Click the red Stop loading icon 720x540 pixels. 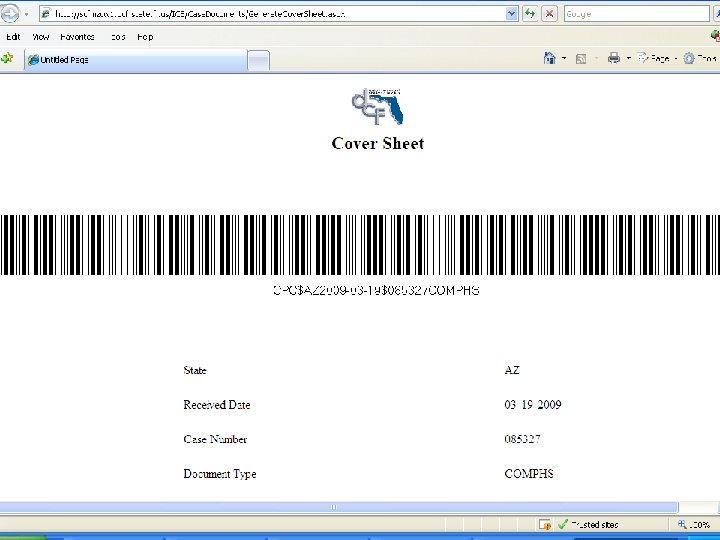point(549,14)
